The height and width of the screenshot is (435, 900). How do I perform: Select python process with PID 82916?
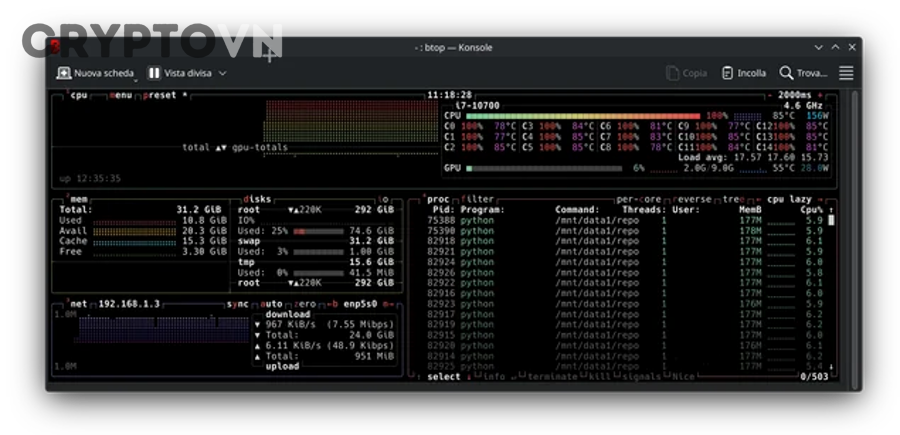pyautogui.click(x=624, y=293)
